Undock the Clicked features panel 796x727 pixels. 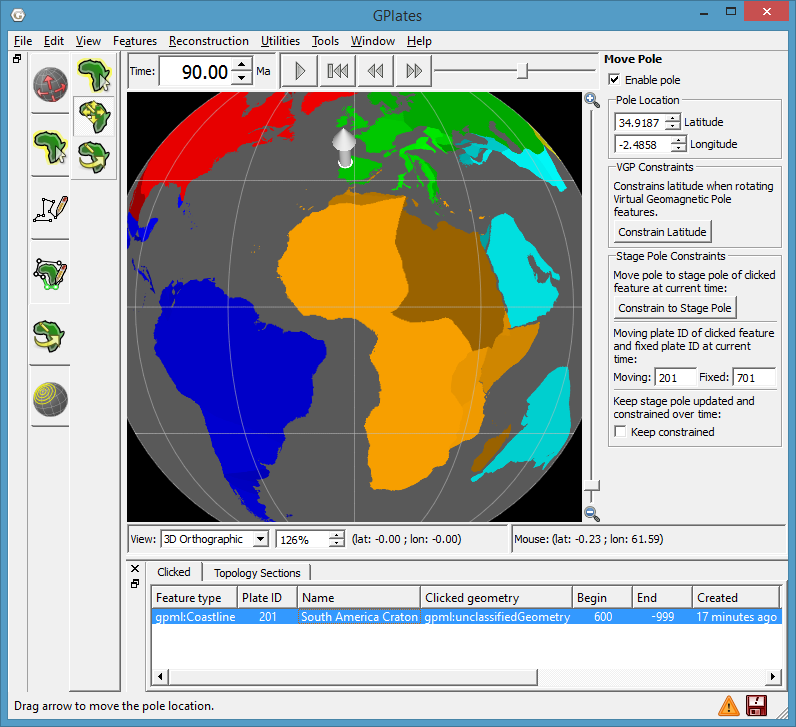click(135, 584)
